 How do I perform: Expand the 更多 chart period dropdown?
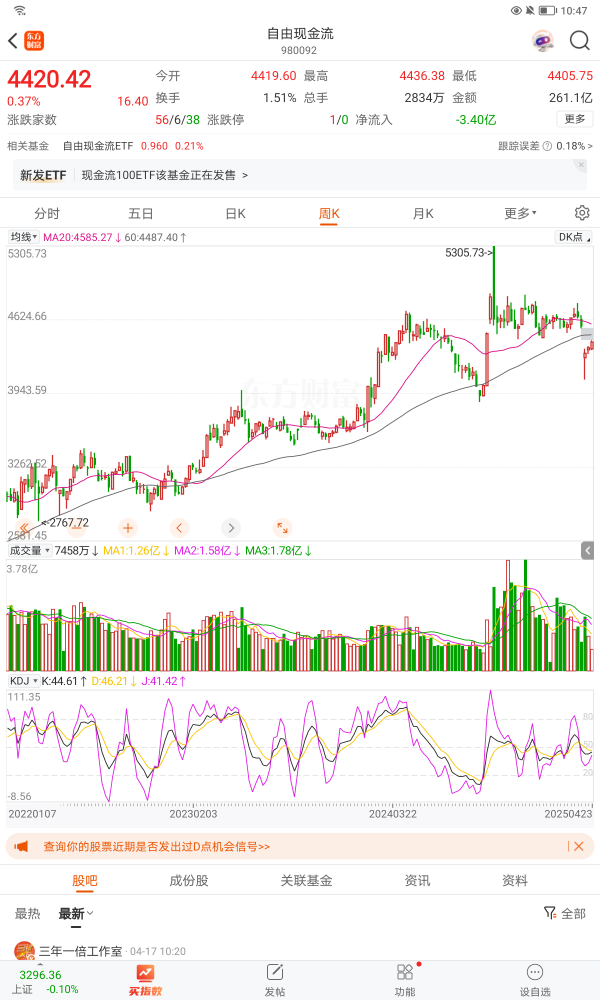pyautogui.click(x=520, y=213)
